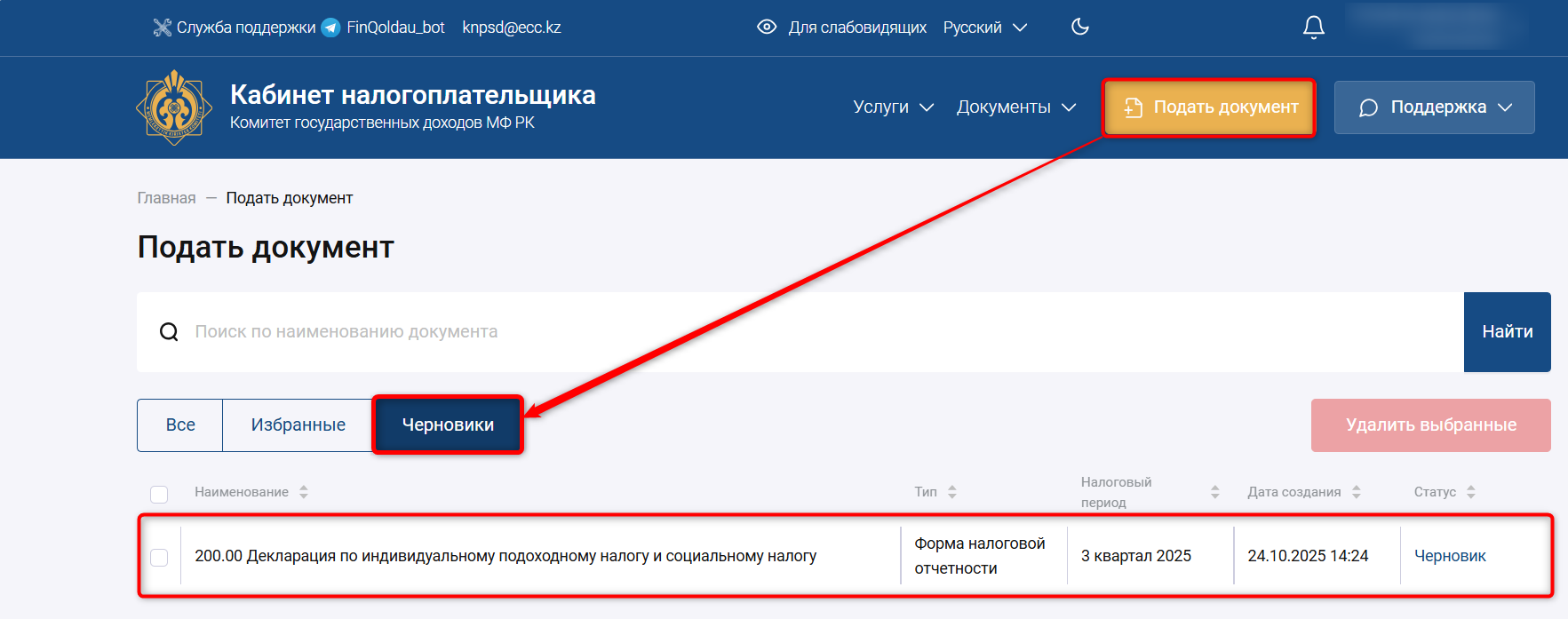This screenshot has width=1568, height=619.
Task: Expand the Услуги menu
Action: point(893,107)
